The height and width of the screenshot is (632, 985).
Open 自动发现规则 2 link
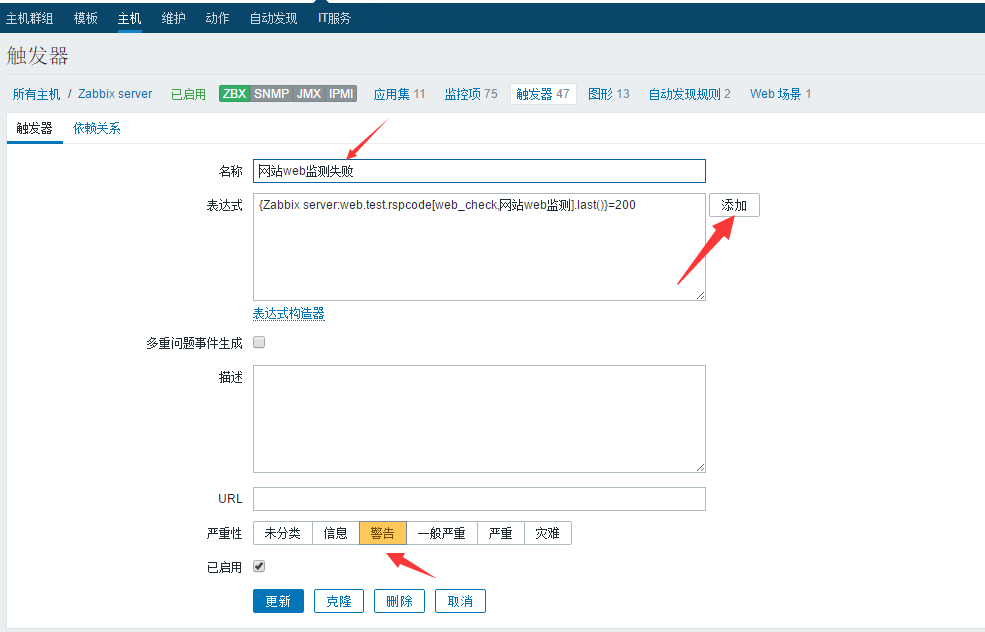click(690, 94)
